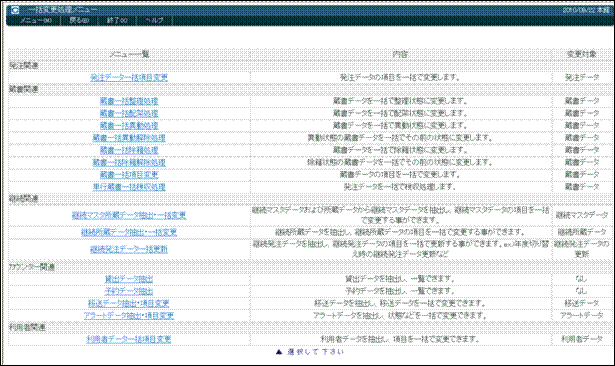Follow the 蔵書一括整理処理 link
615x366 pixels.
pyautogui.click(x=129, y=101)
